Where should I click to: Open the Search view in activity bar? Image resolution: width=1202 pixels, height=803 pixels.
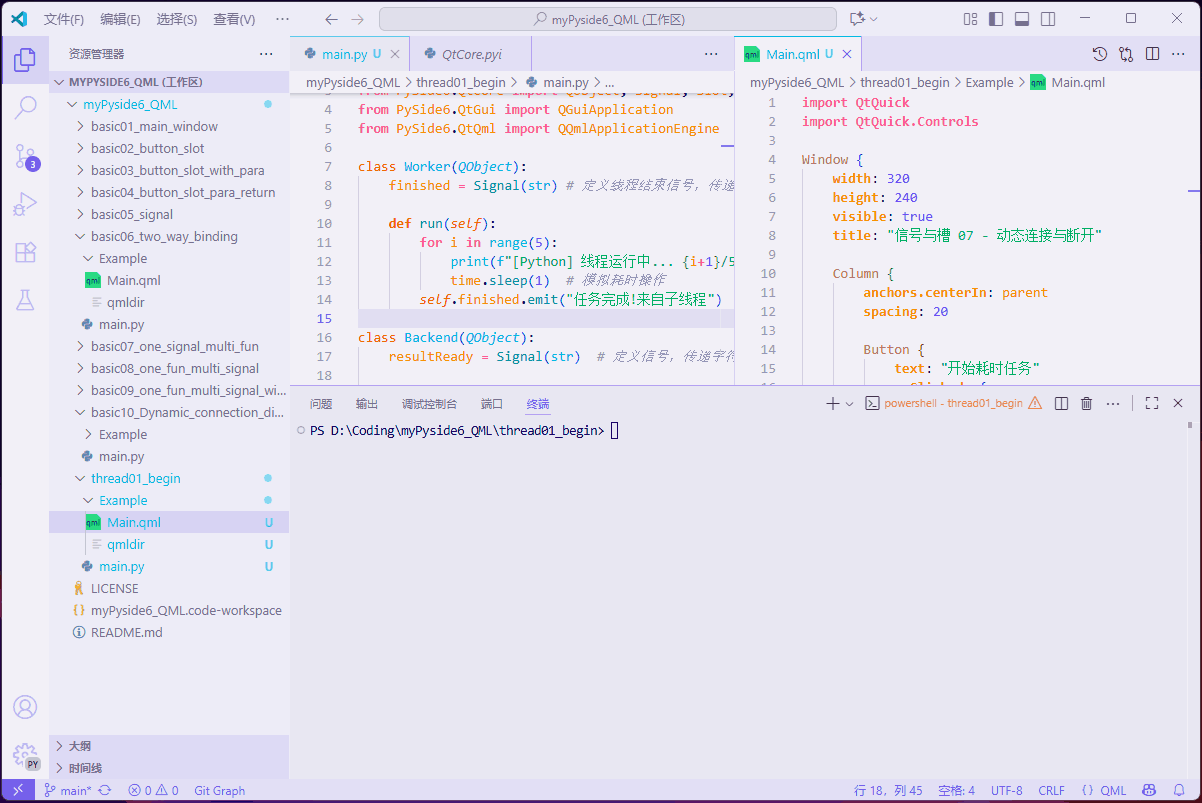point(25,108)
